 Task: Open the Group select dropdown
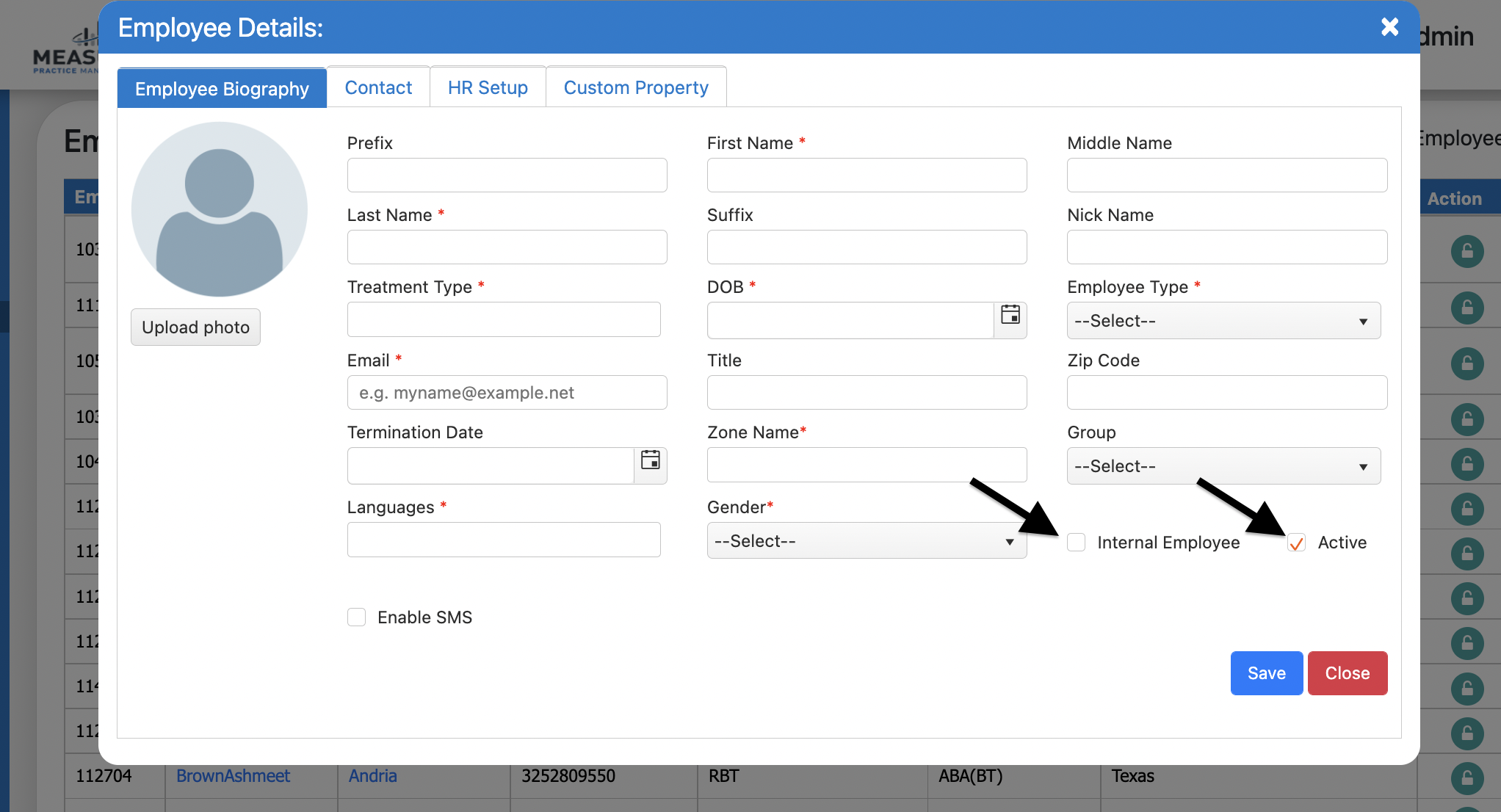[1223, 466]
